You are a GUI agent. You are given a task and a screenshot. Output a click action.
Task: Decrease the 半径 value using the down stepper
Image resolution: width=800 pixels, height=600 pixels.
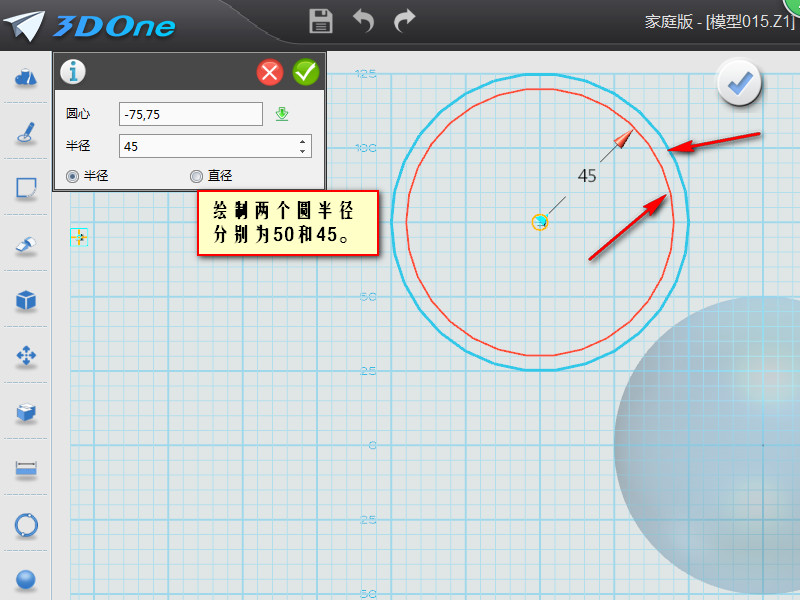click(x=303, y=151)
